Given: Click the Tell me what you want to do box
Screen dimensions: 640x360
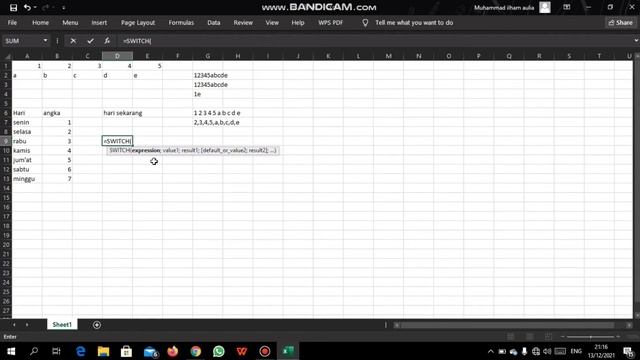Looking at the screenshot, I should 414,22.
